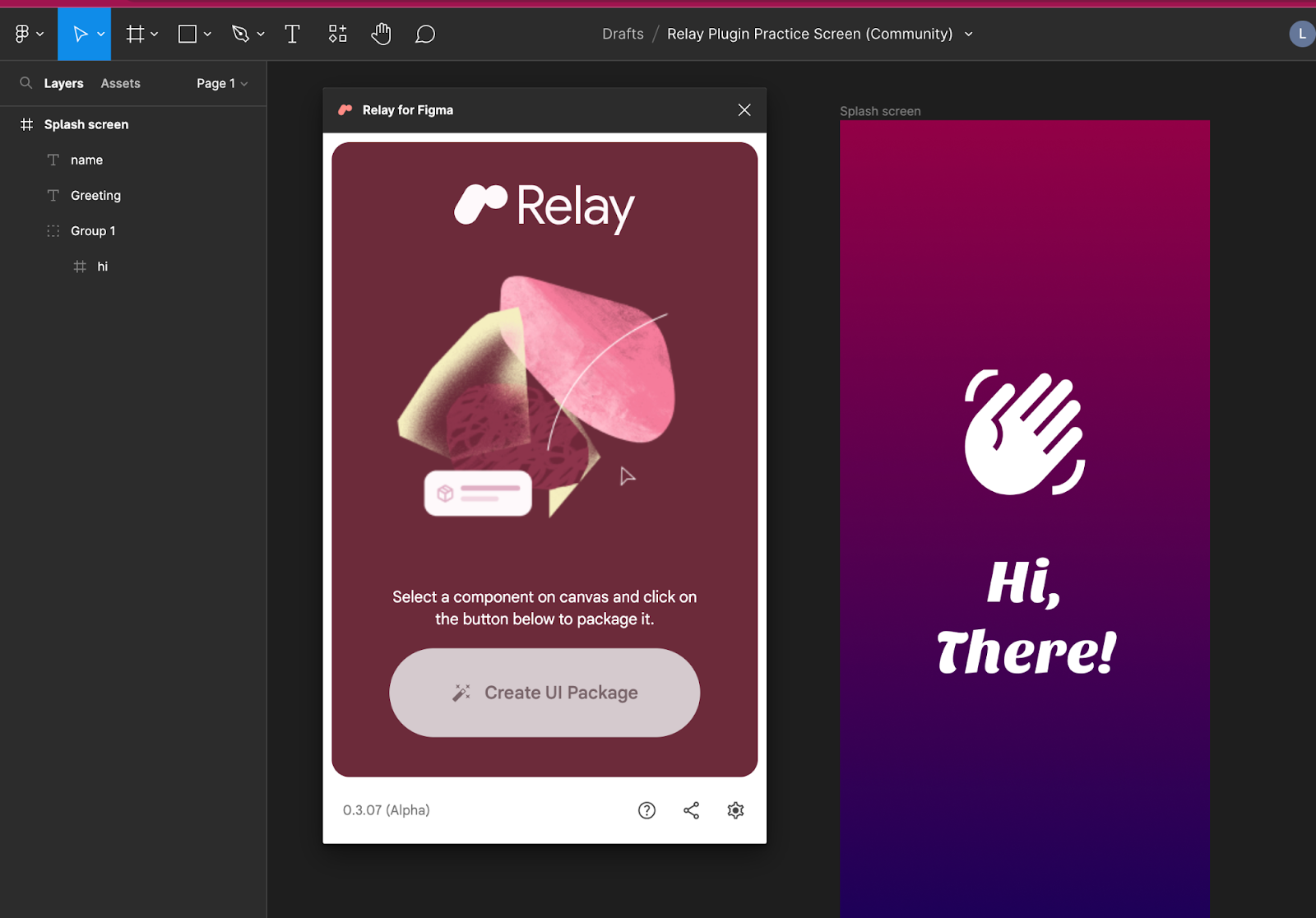Select the Frame tool
Screen dimensions: 1316x918
coord(136,34)
